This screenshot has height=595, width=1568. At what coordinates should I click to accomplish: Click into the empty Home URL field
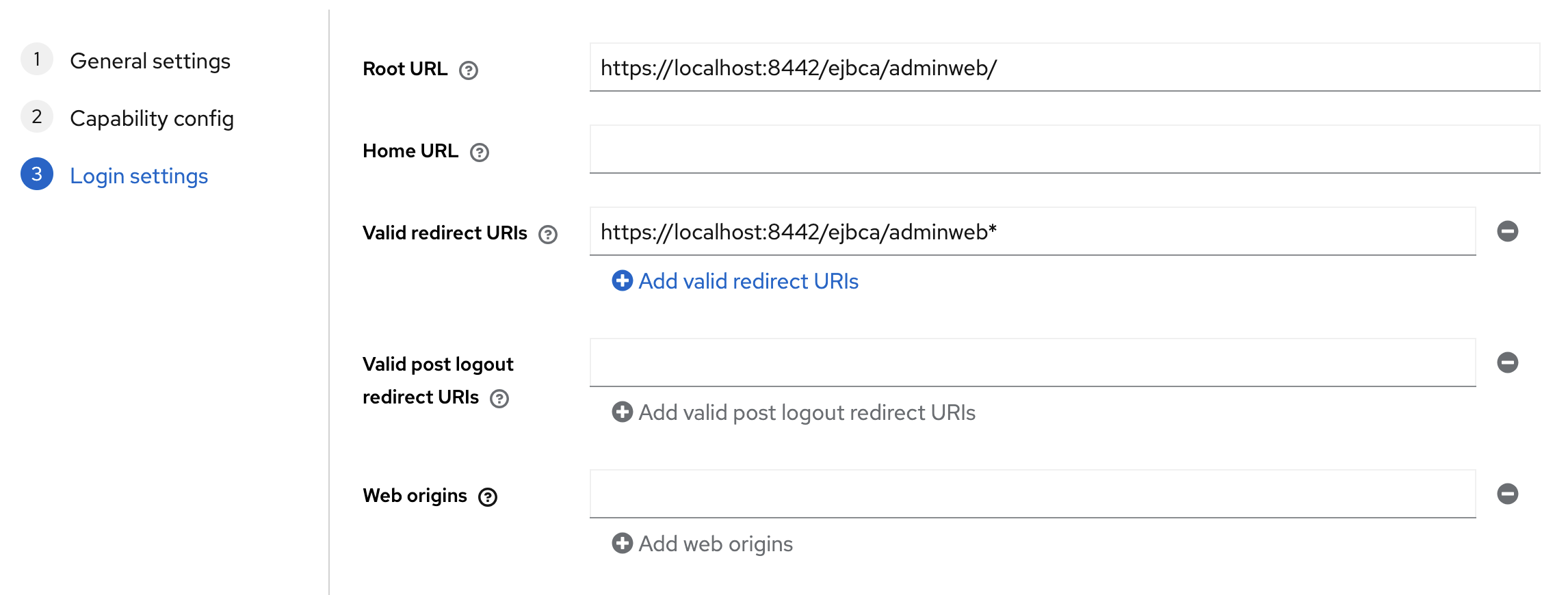click(x=1064, y=150)
